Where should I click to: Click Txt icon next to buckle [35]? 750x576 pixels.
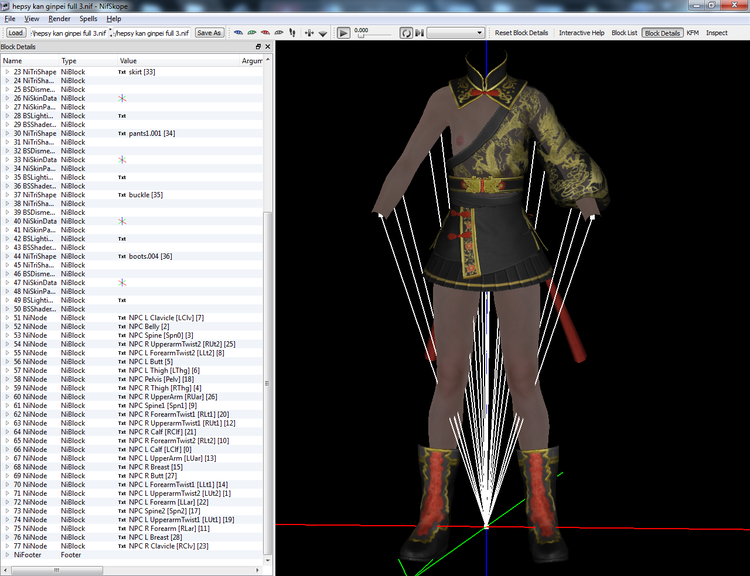[x=122, y=195]
